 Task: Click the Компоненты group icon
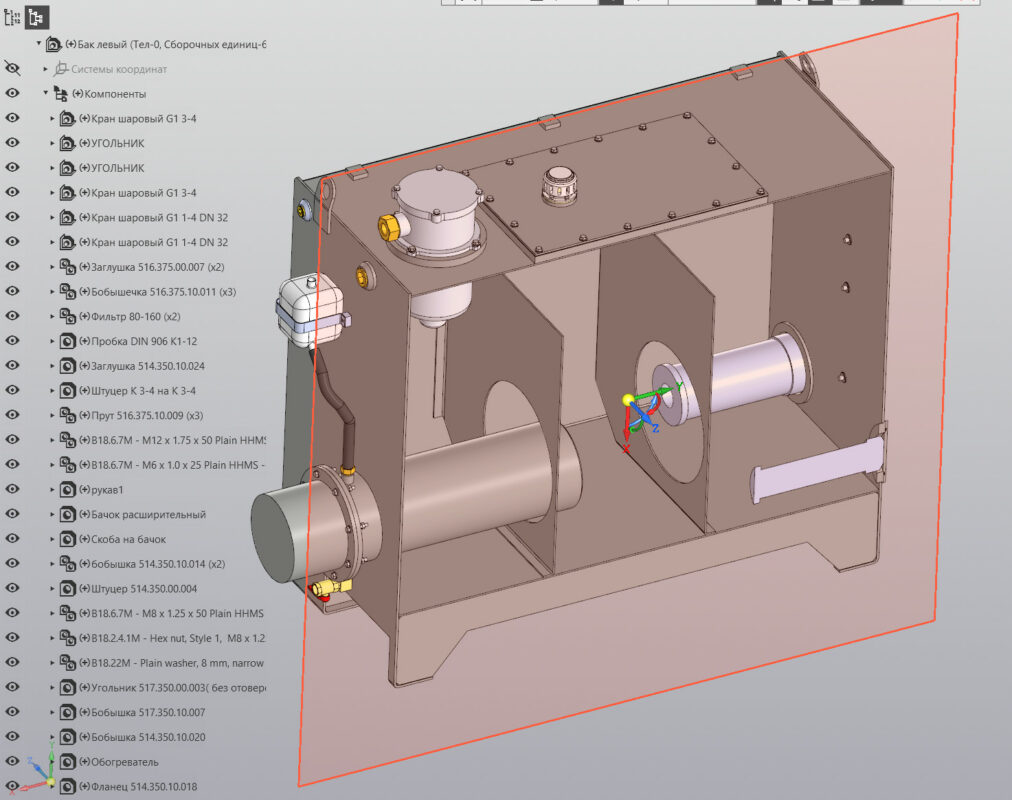pyautogui.click(x=61, y=94)
